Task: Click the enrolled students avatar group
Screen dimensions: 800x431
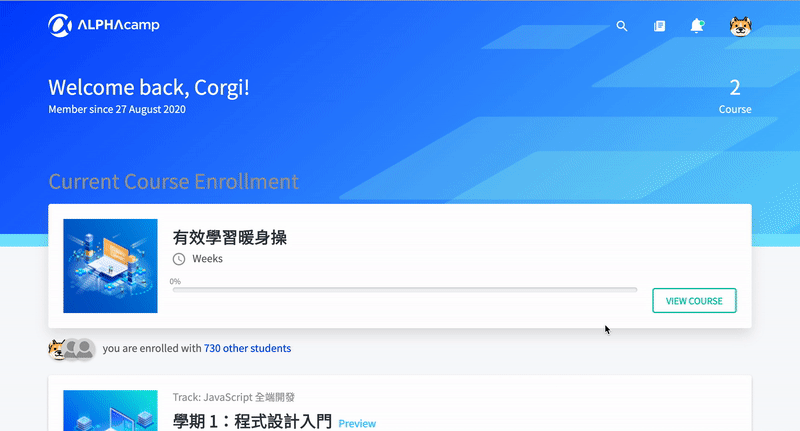Action: (x=71, y=349)
